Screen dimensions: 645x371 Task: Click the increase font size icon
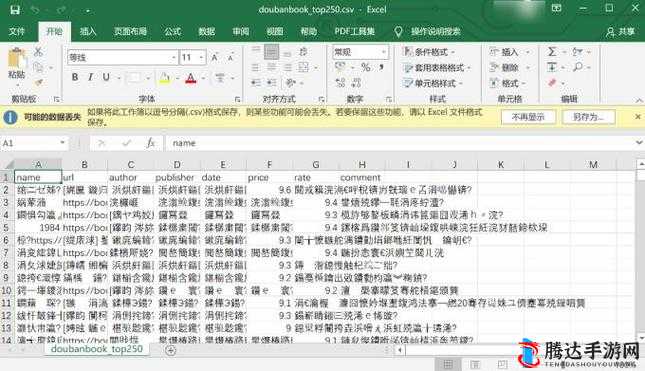(214, 58)
